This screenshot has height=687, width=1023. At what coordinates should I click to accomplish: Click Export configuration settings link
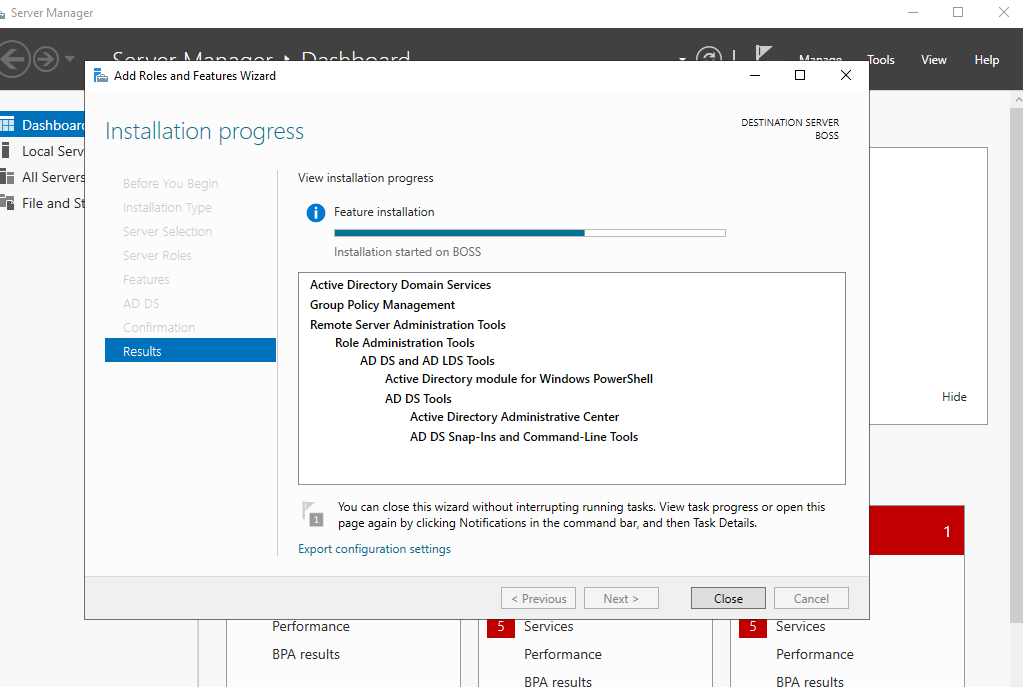tap(374, 549)
